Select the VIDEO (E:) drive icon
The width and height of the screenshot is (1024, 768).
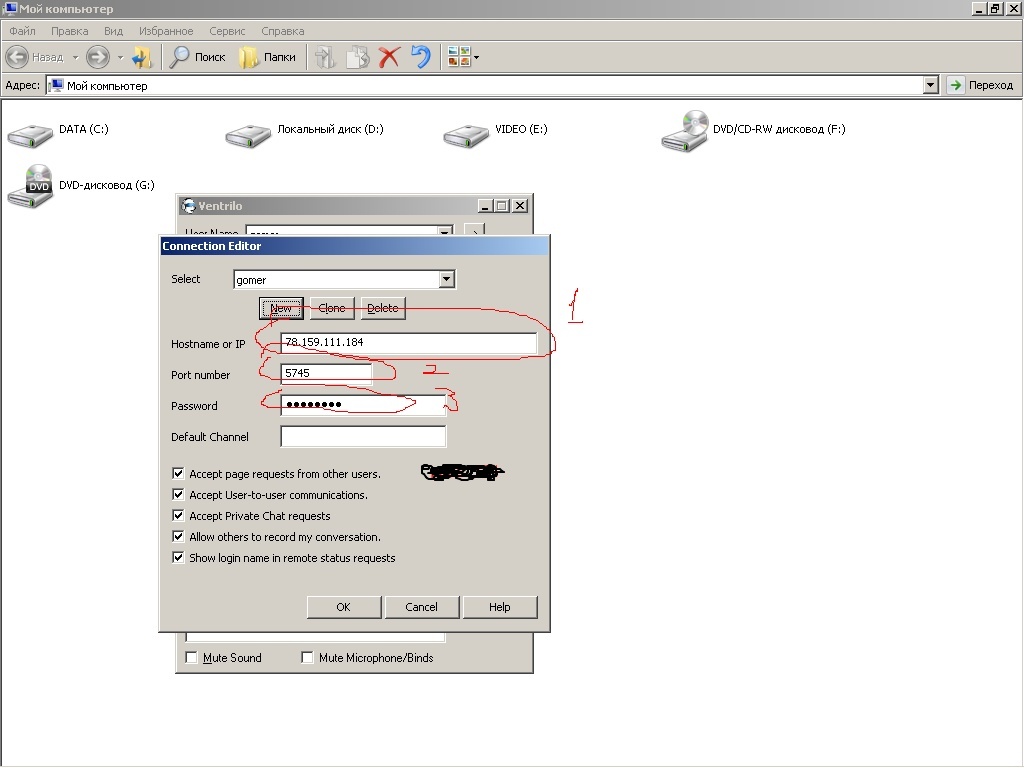coord(466,135)
